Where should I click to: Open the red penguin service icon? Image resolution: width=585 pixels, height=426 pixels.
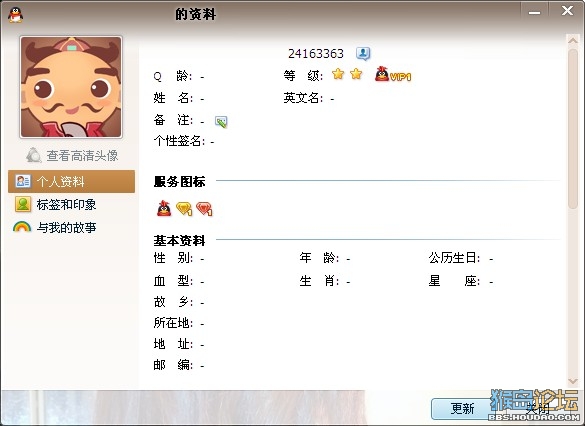click(164, 209)
